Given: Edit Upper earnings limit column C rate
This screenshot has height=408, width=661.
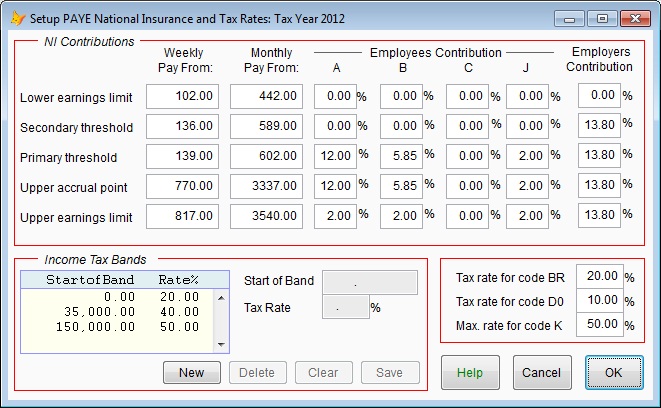Looking at the screenshot, I should point(468,216).
